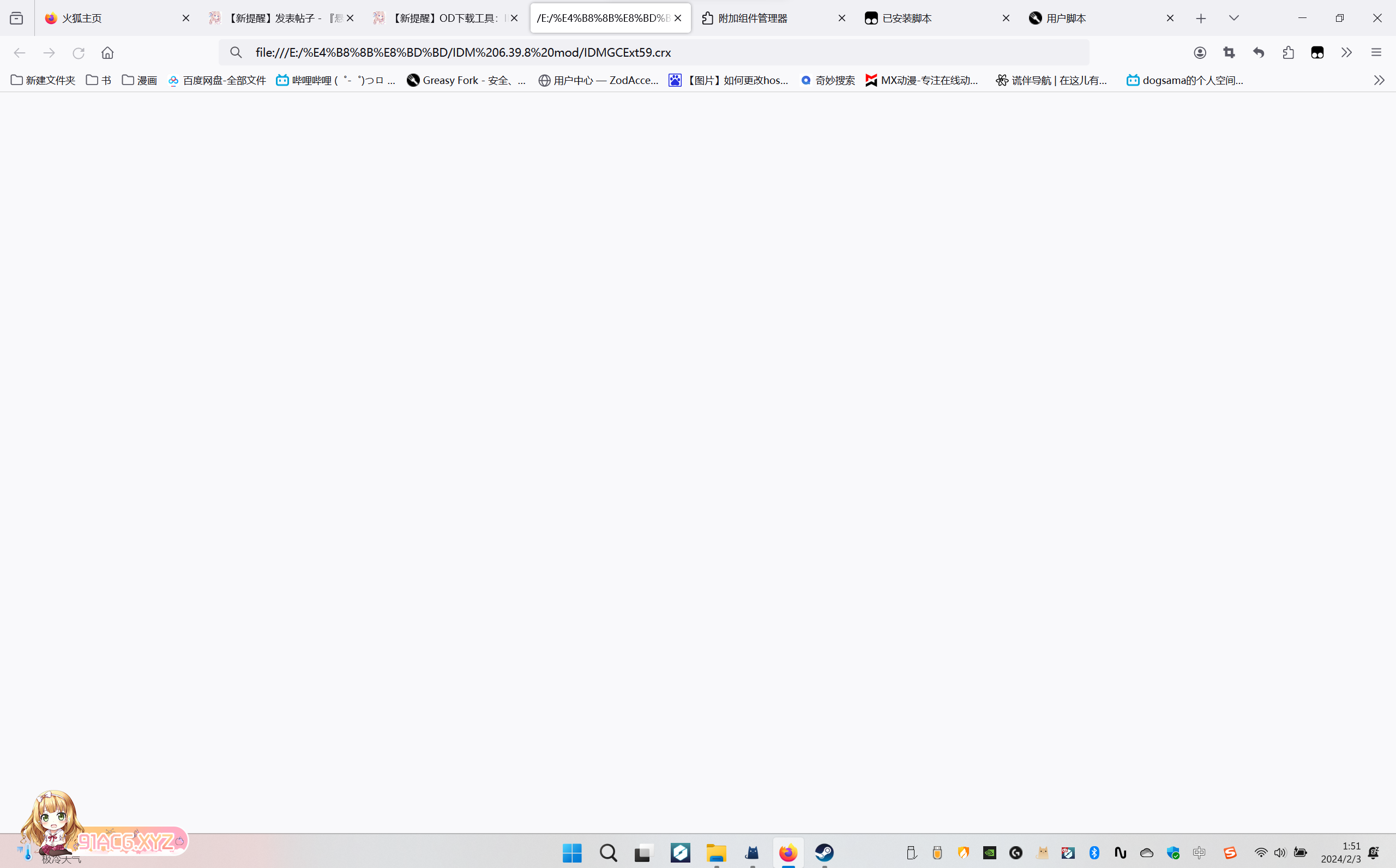Open Steam from the taskbar
Image resolution: width=1396 pixels, height=868 pixels.
tap(825, 853)
